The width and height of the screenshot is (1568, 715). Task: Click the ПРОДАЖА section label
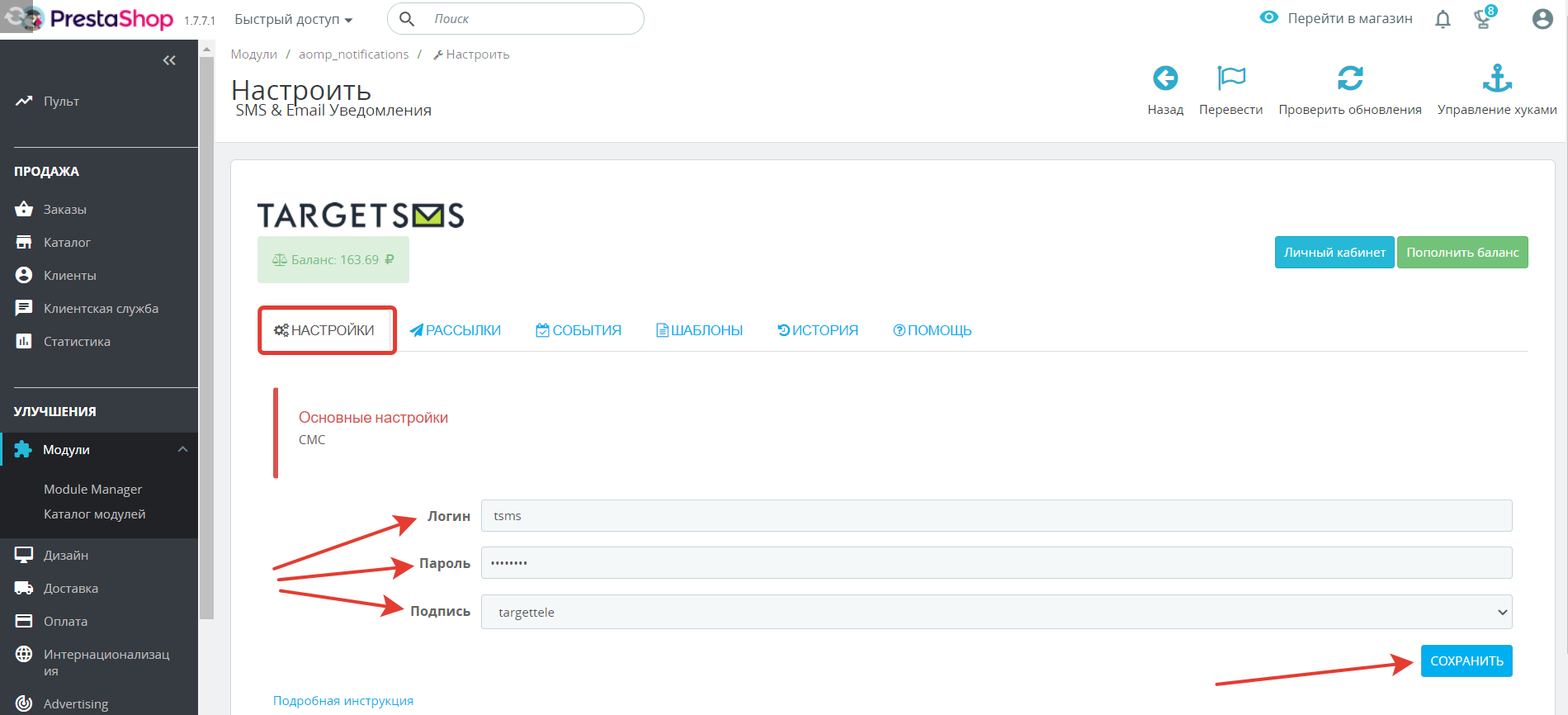(x=46, y=171)
